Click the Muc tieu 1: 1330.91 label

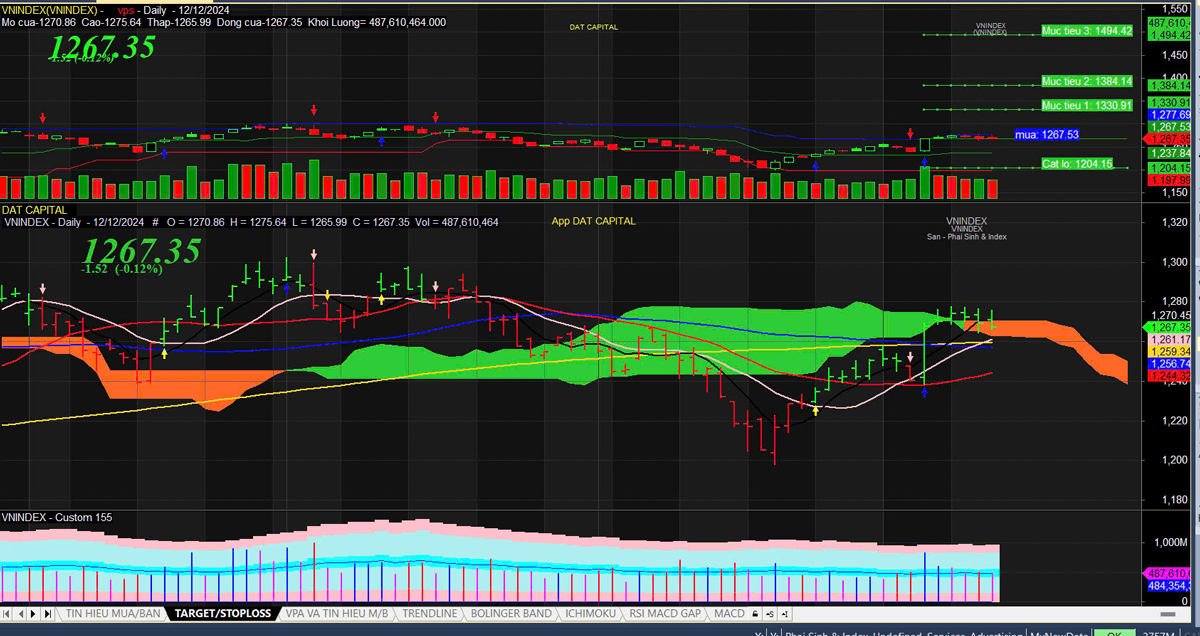pos(1086,105)
